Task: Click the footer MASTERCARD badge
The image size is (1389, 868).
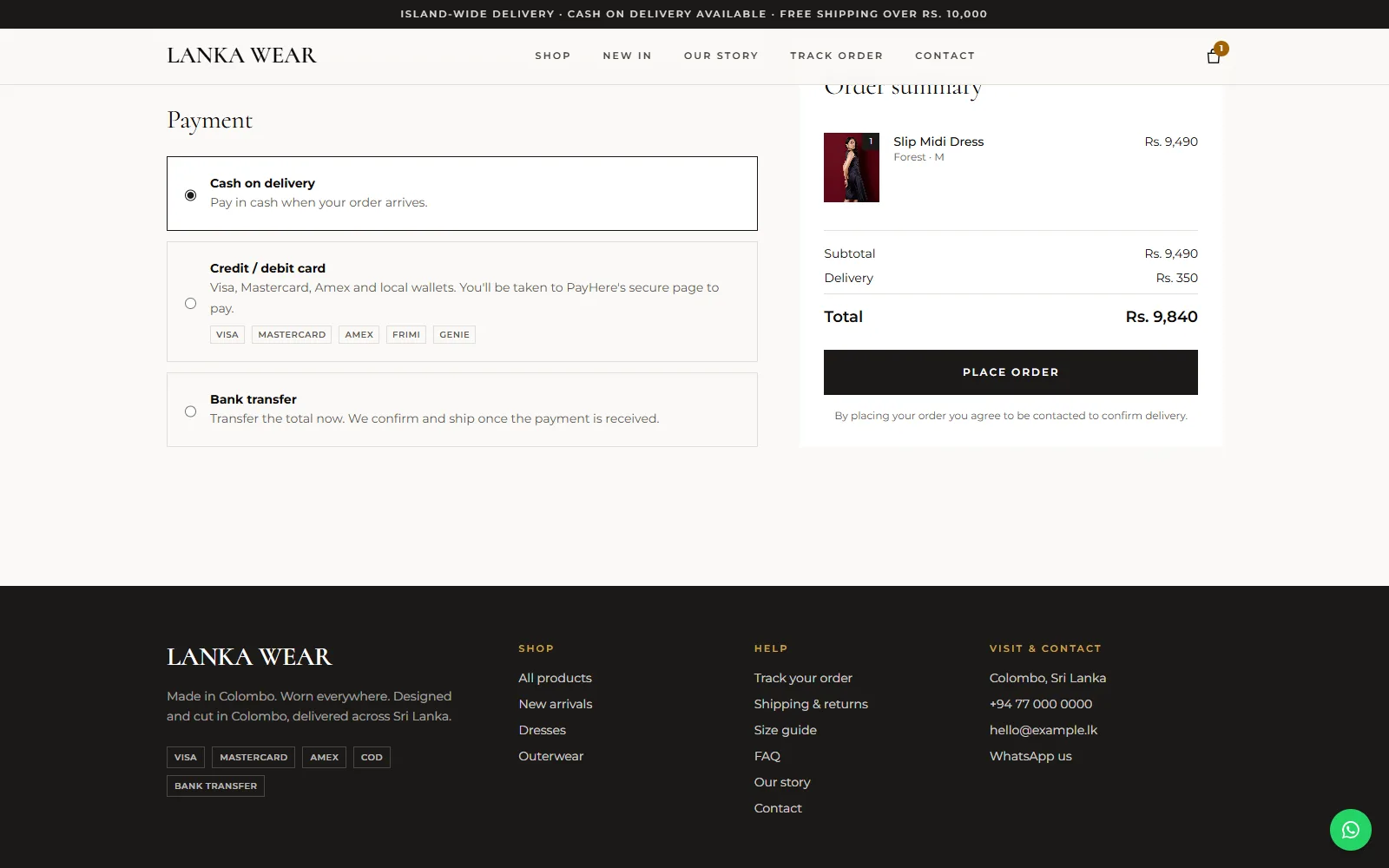Action: pos(253,758)
